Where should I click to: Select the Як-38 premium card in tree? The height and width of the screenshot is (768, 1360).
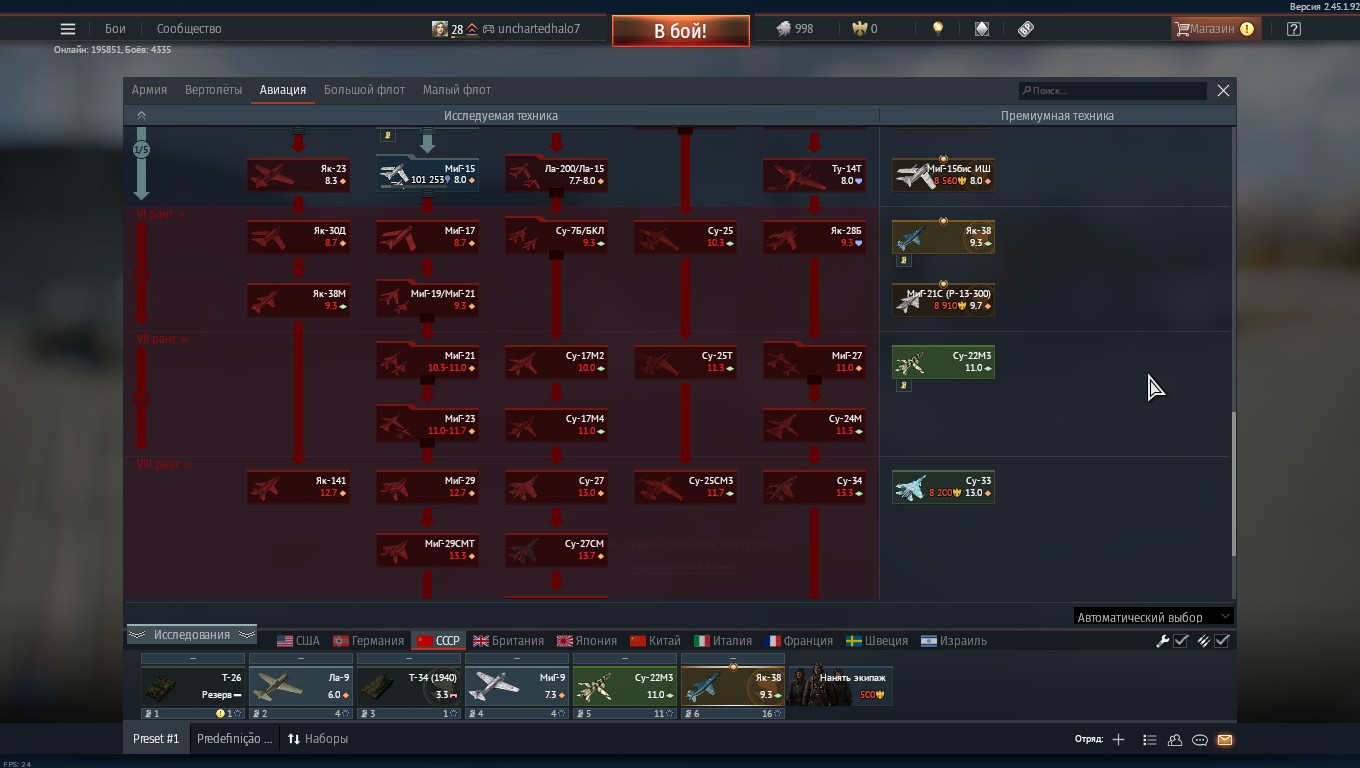click(x=943, y=237)
